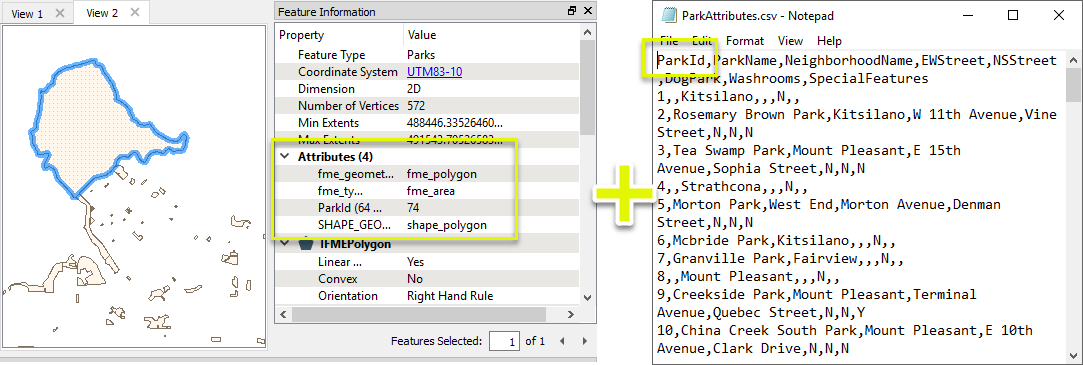Open the Format menu in Notepad

tap(745, 41)
